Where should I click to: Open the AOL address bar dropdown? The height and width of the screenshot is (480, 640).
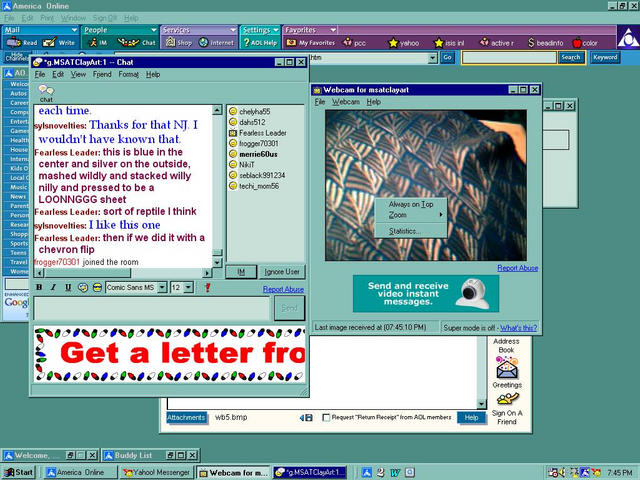point(433,58)
